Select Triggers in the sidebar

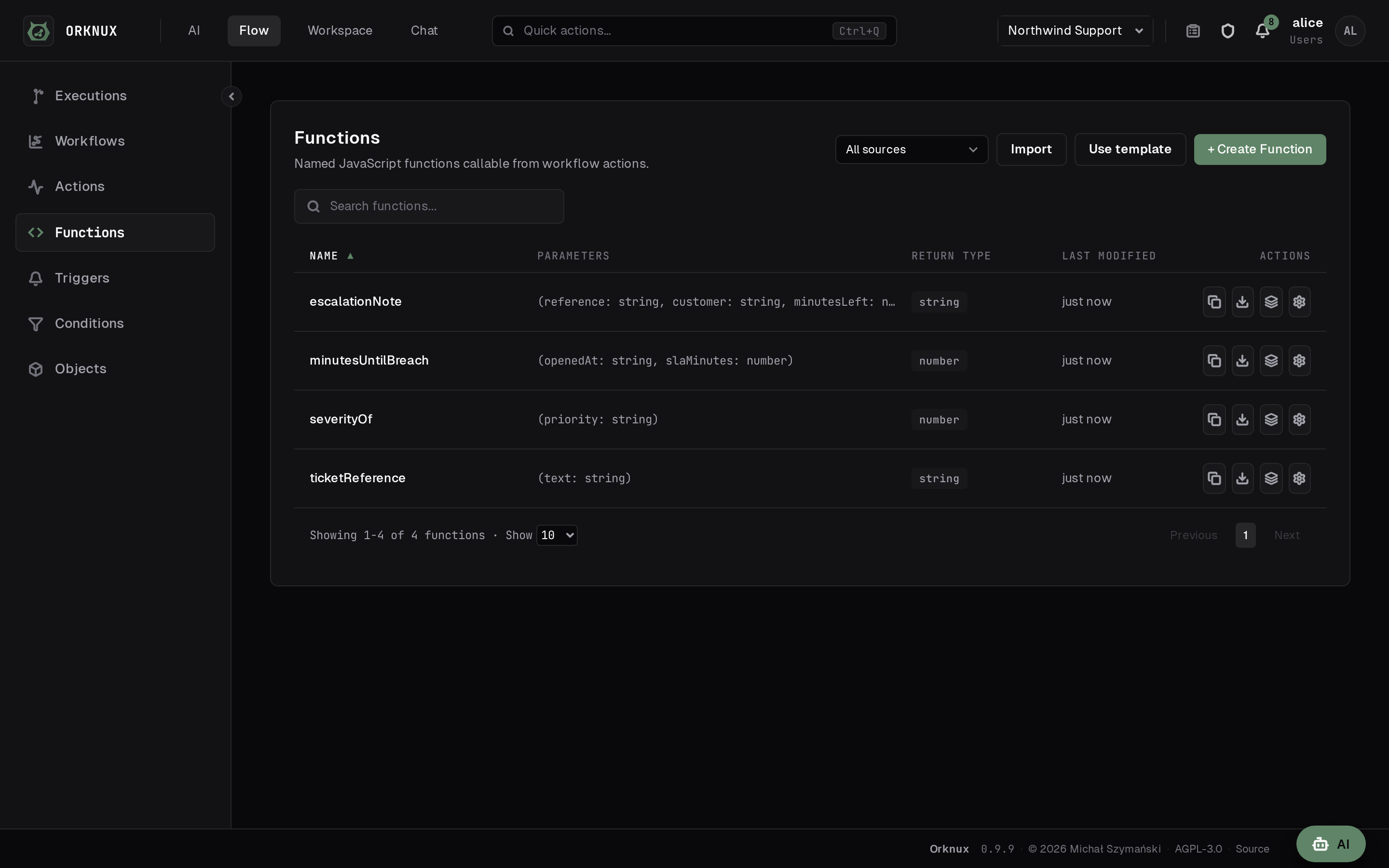(x=115, y=278)
